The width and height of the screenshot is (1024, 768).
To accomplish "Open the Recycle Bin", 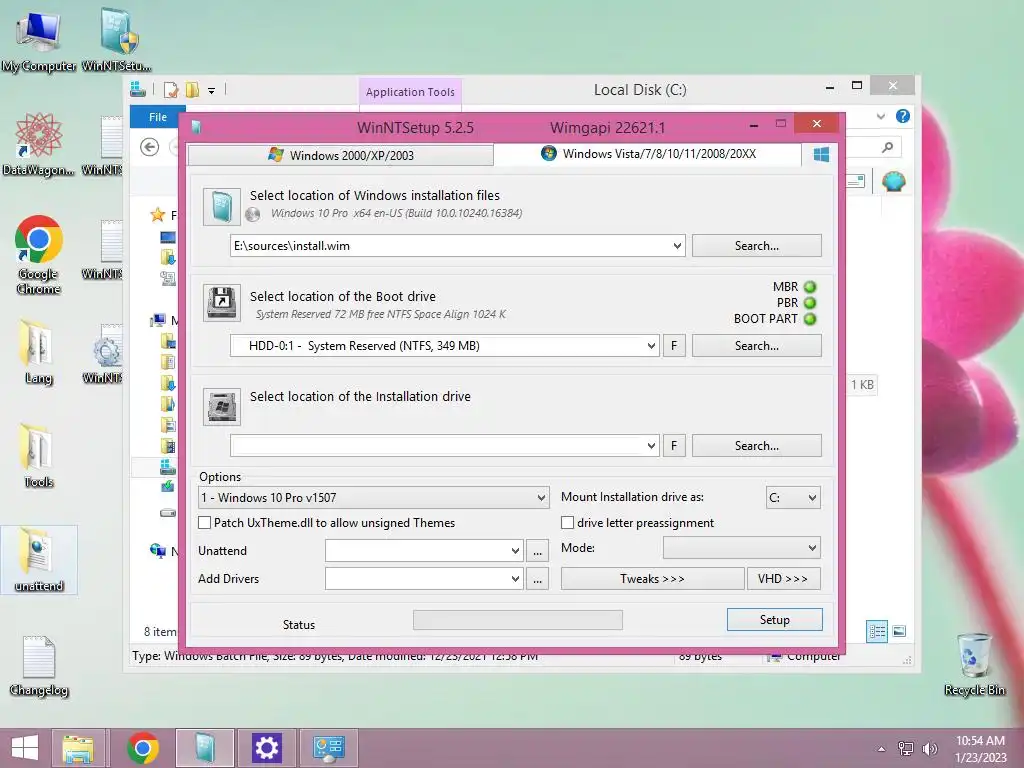I will pos(974,665).
